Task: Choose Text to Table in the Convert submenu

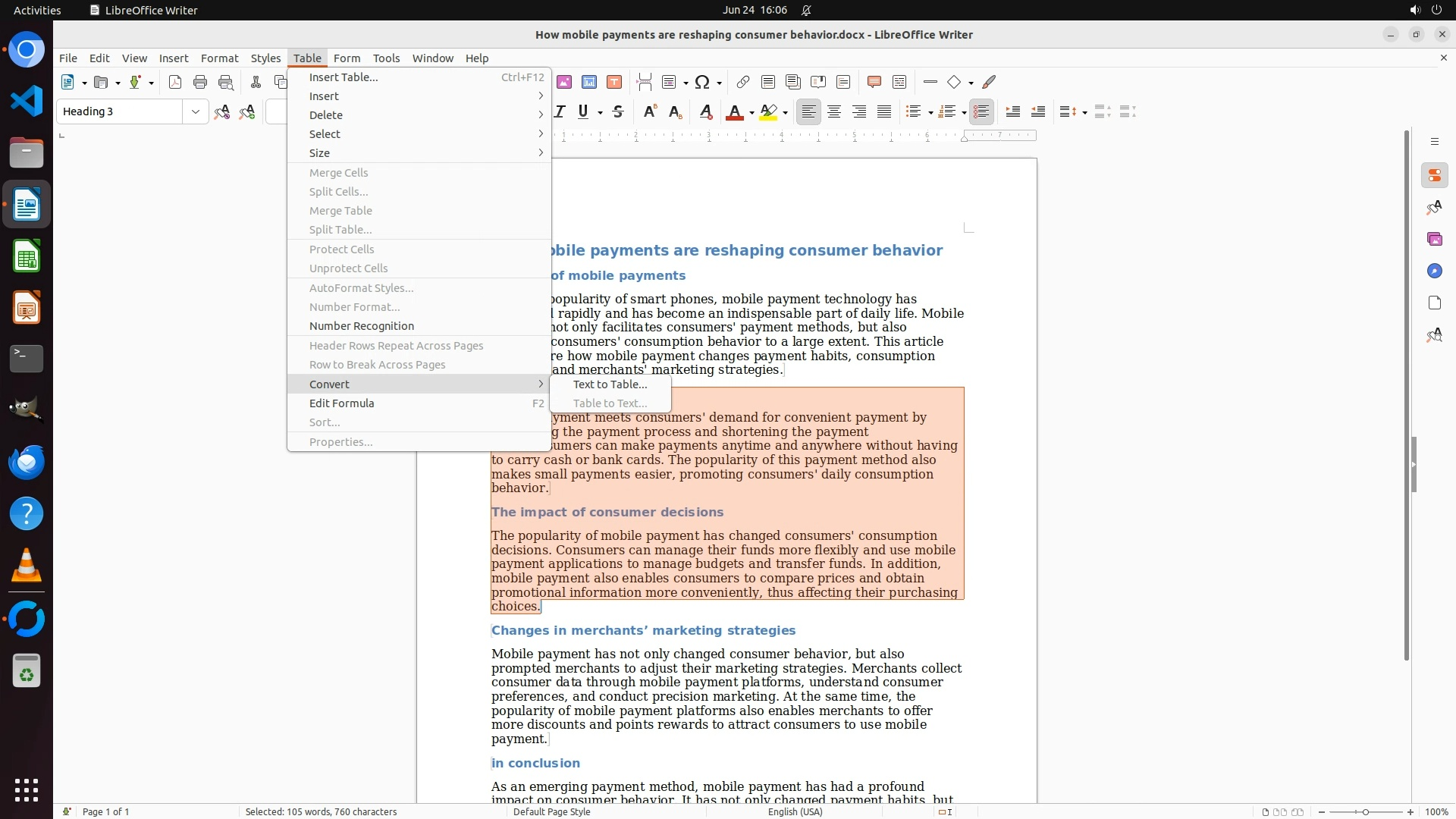Action: 610,384
